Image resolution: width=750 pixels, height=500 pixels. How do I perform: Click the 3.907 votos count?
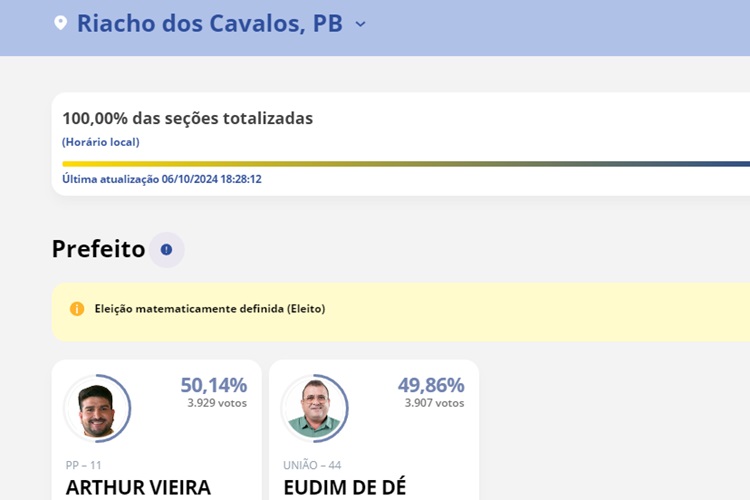(434, 403)
